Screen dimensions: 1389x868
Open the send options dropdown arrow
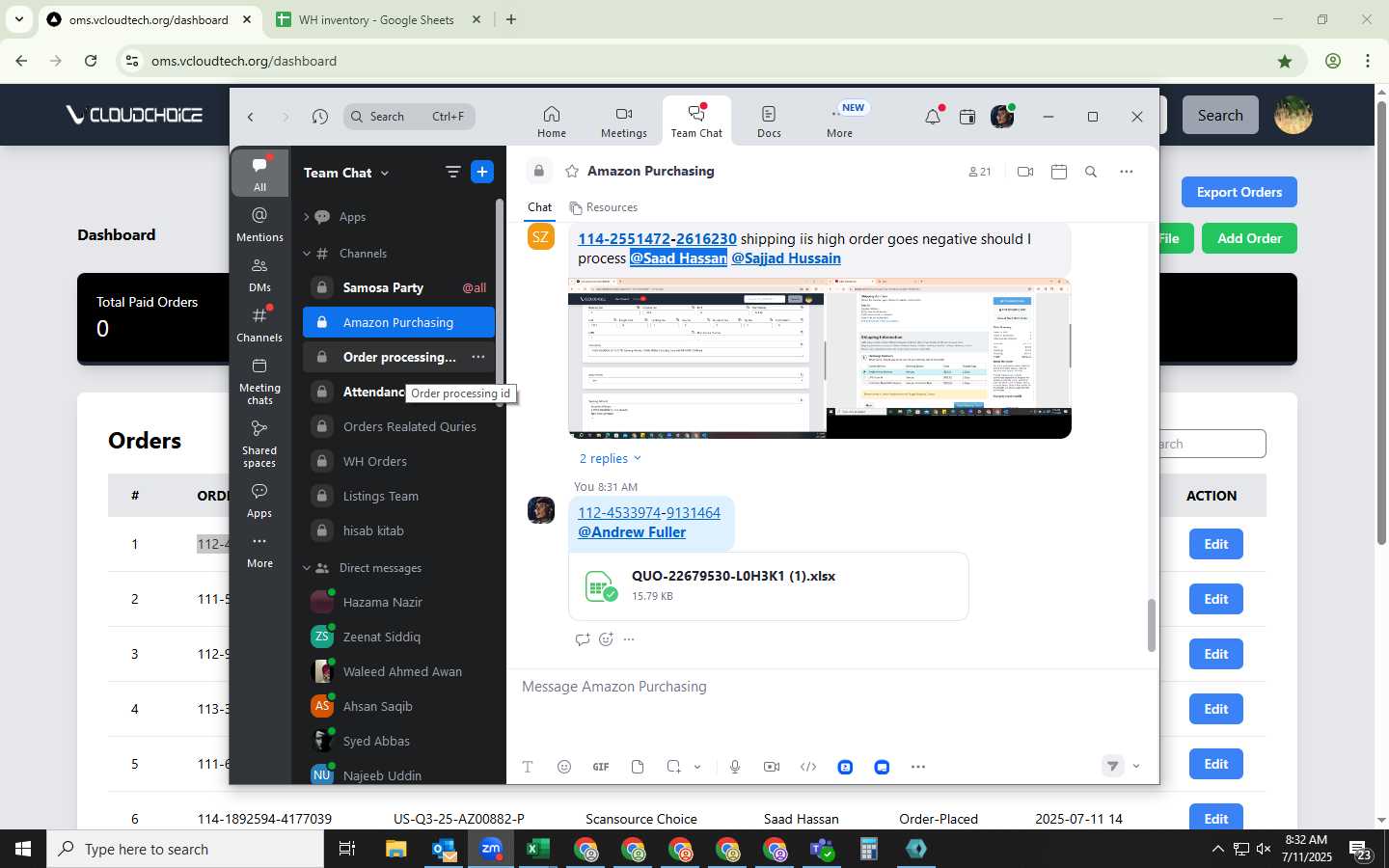(x=1136, y=767)
